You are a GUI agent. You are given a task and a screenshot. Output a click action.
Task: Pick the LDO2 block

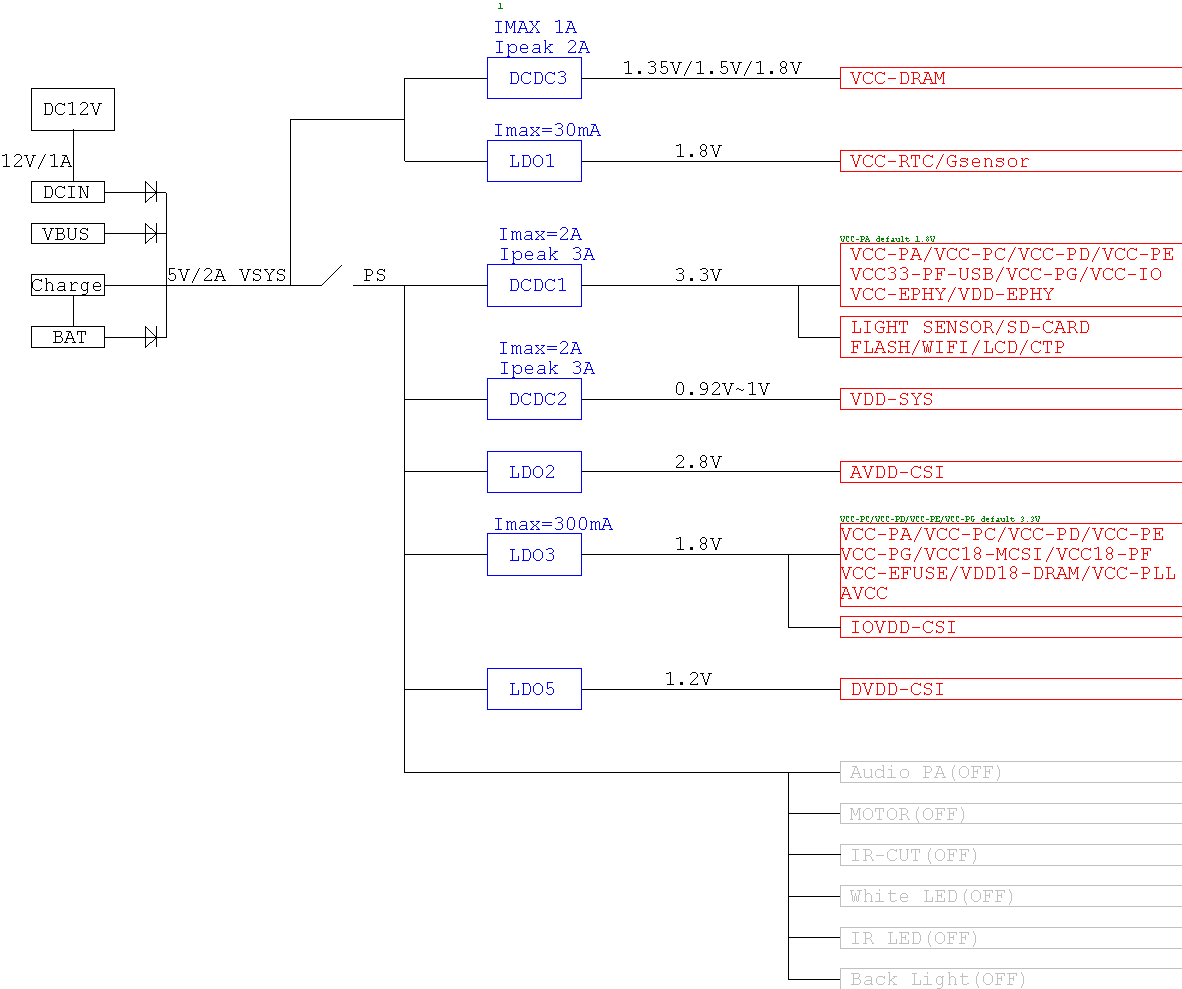tap(534, 472)
